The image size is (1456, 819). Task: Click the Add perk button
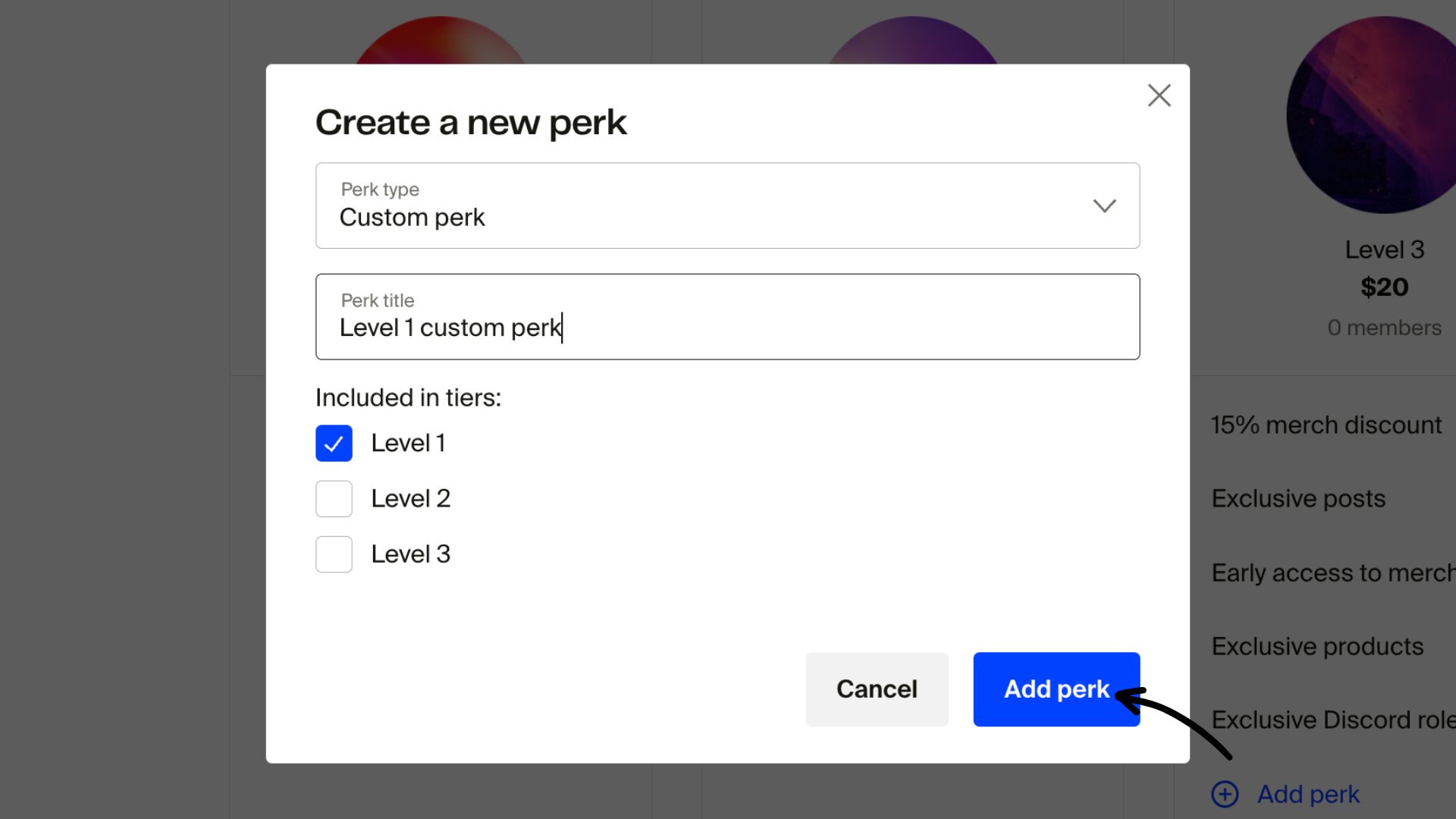pyautogui.click(x=1056, y=689)
